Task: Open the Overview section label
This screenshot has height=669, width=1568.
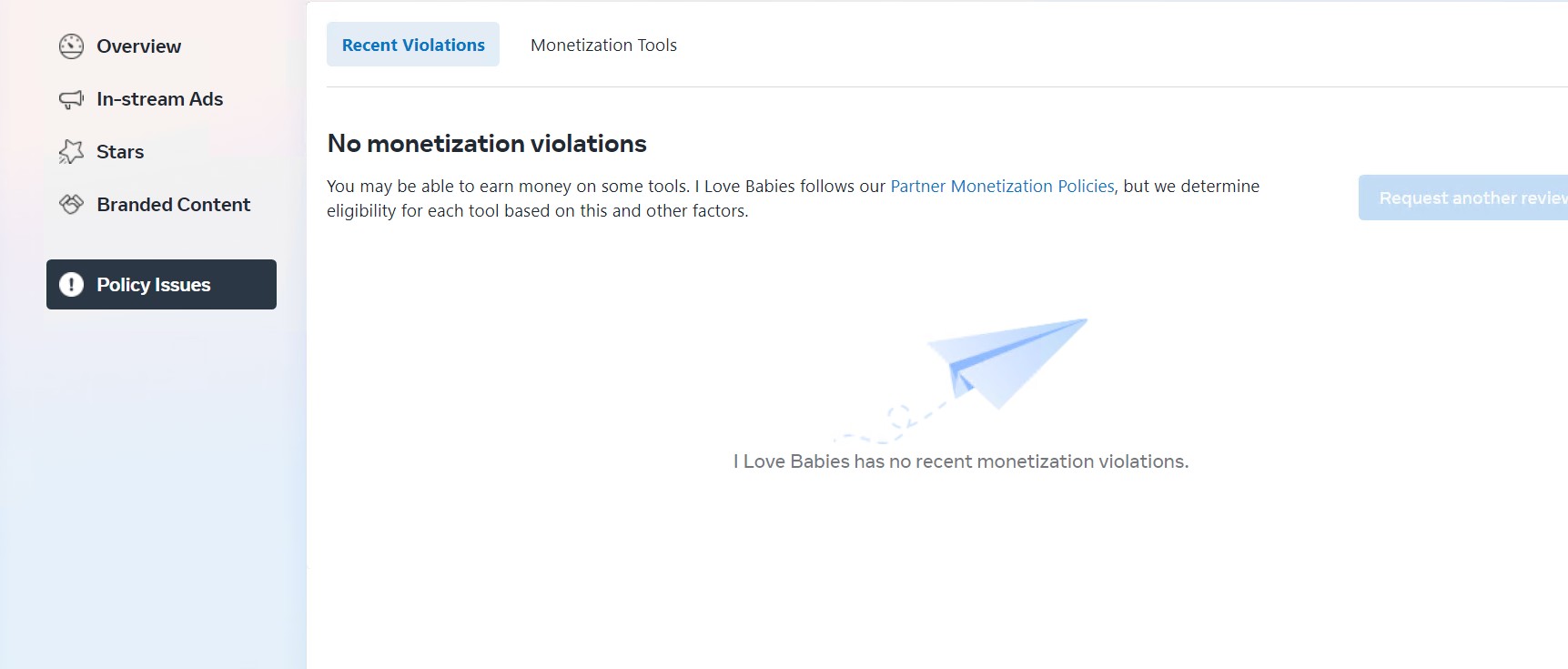Action: pos(138,46)
